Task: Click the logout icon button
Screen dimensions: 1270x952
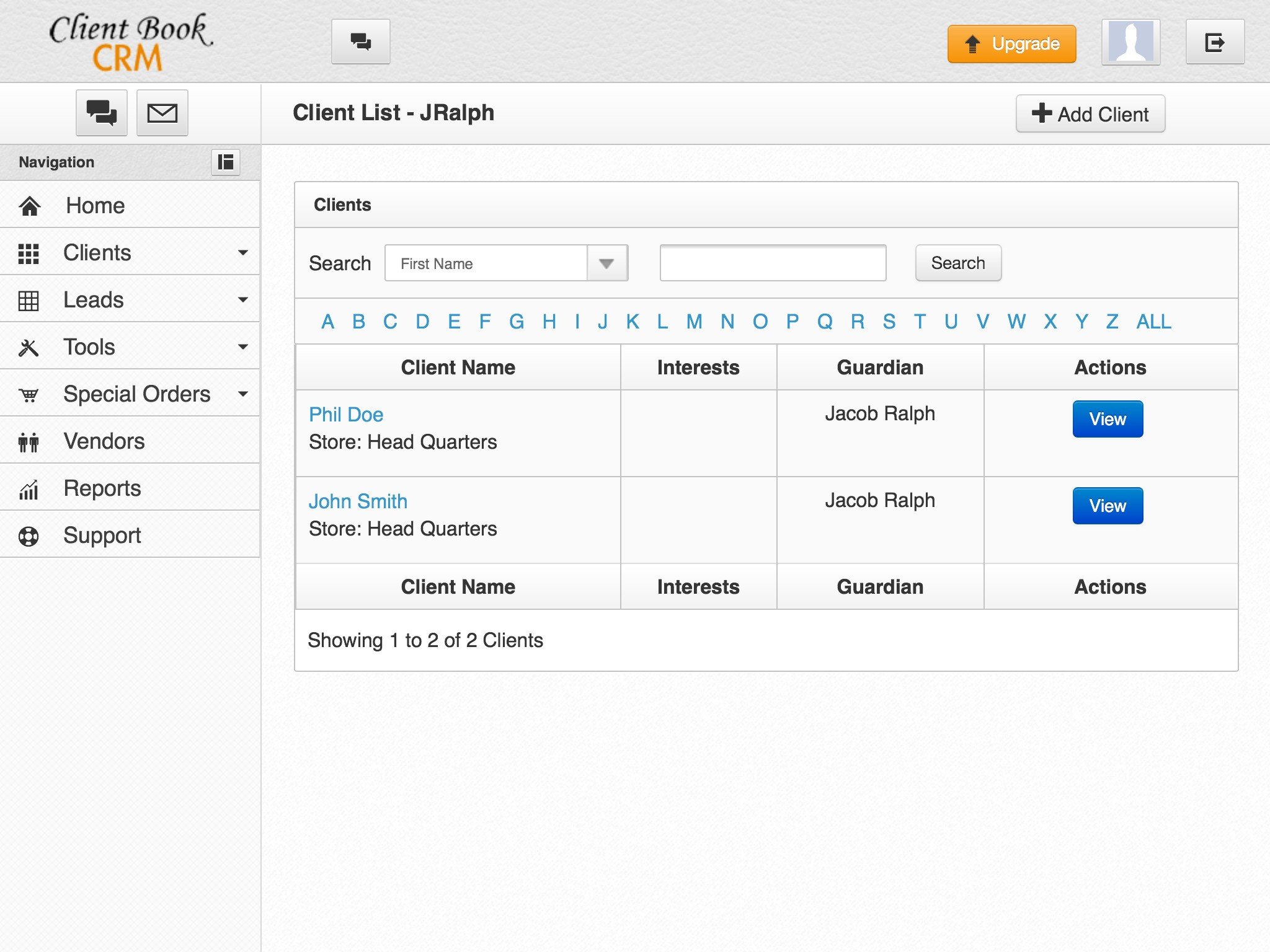Action: tap(1215, 42)
